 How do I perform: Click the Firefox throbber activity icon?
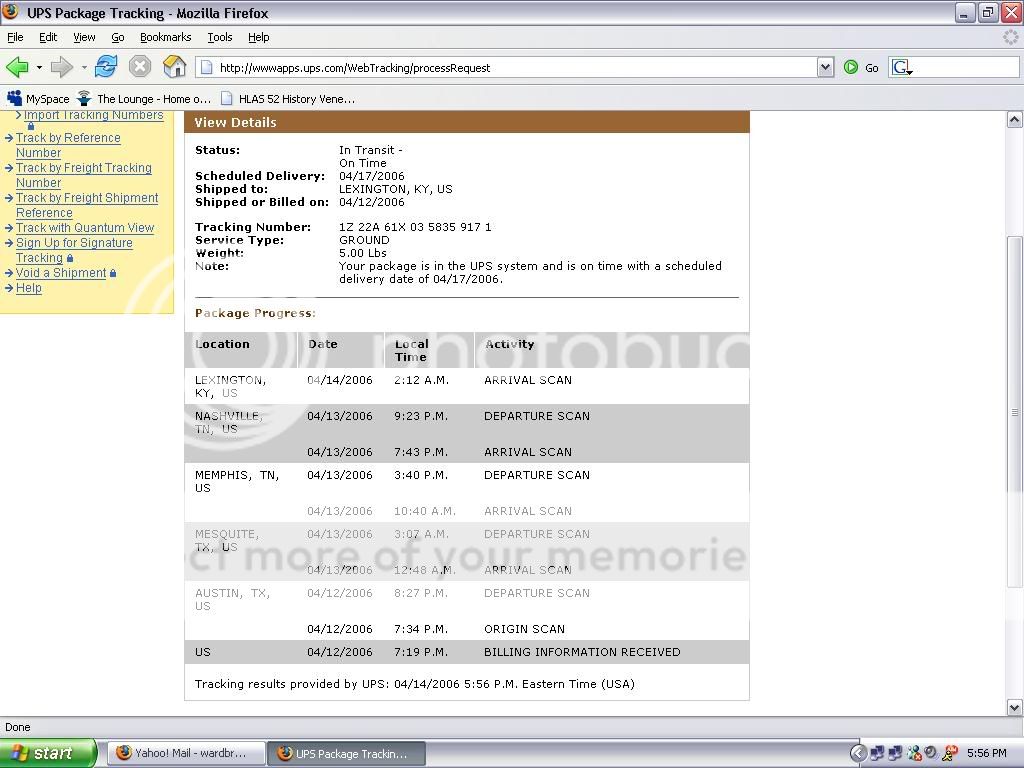[x=1010, y=37]
